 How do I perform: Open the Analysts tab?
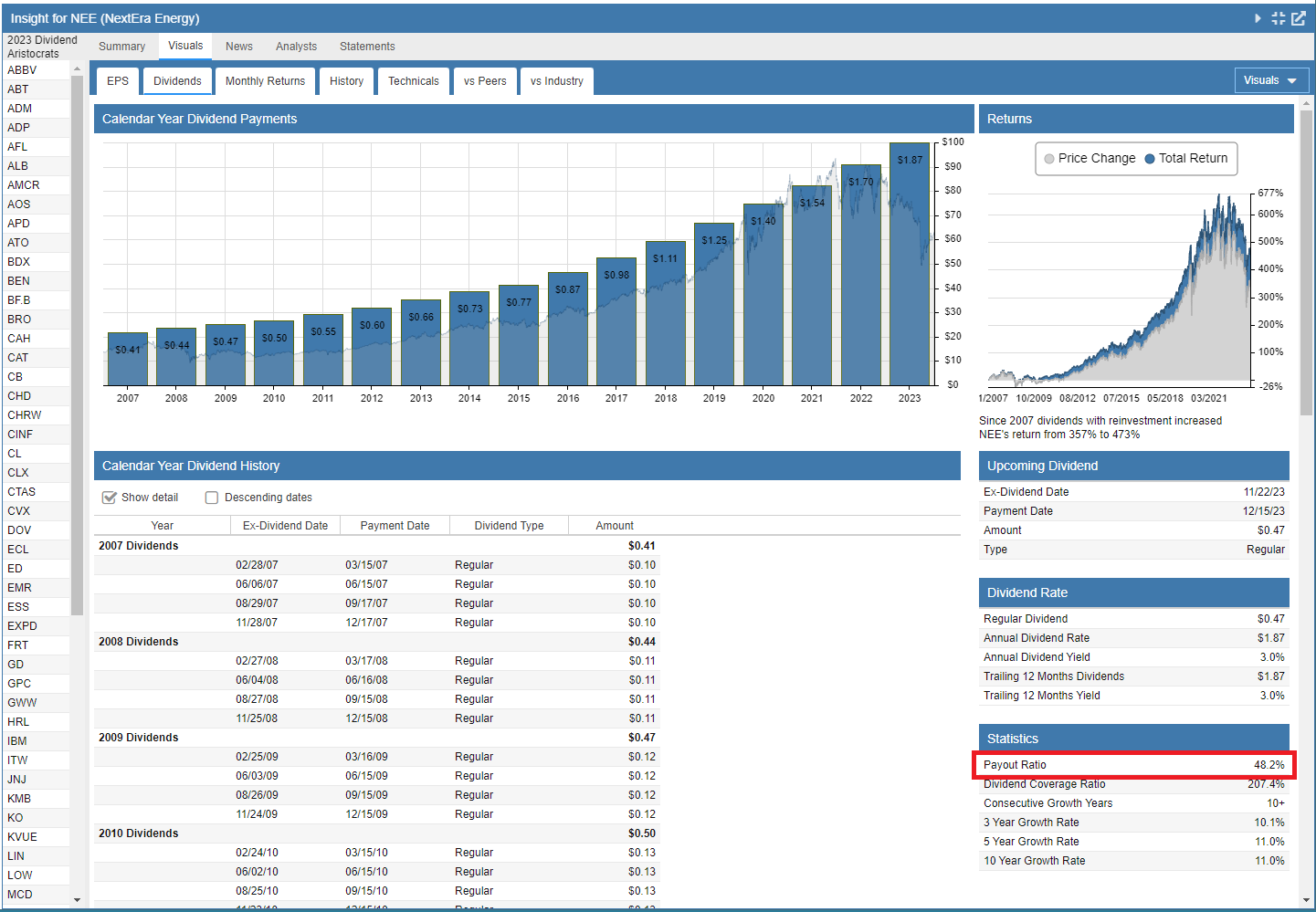click(297, 47)
